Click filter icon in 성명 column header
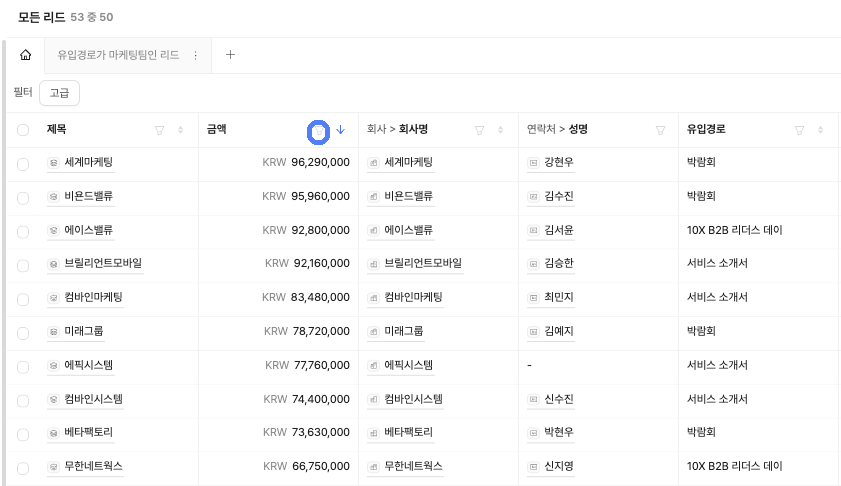The height and width of the screenshot is (486, 841). pos(660,130)
